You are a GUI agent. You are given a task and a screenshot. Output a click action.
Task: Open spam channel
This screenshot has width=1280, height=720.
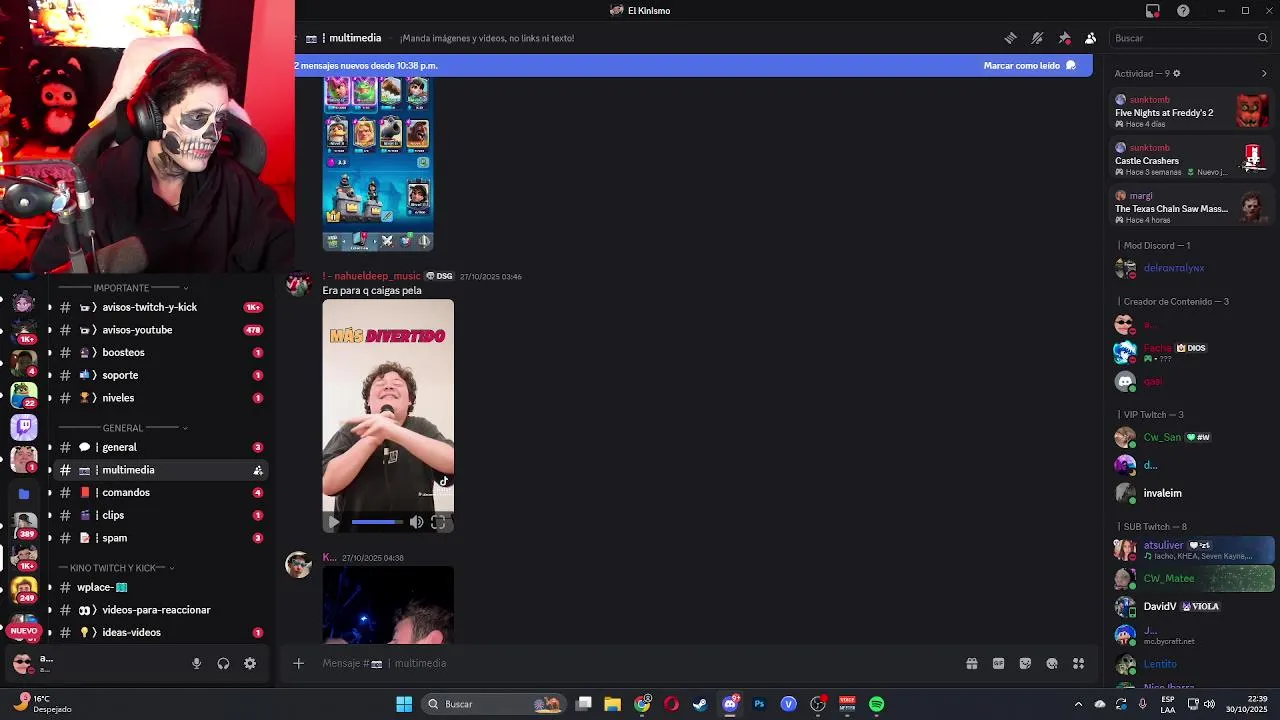pos(160,538)
